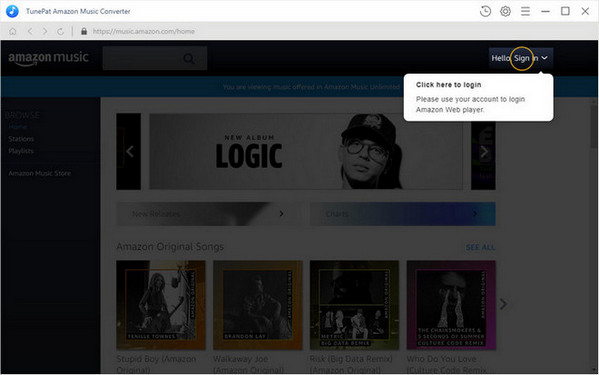Viewport: 599px width, 375px height.
Task: Open the Logic new album banner
Action: tap(306, 151)
